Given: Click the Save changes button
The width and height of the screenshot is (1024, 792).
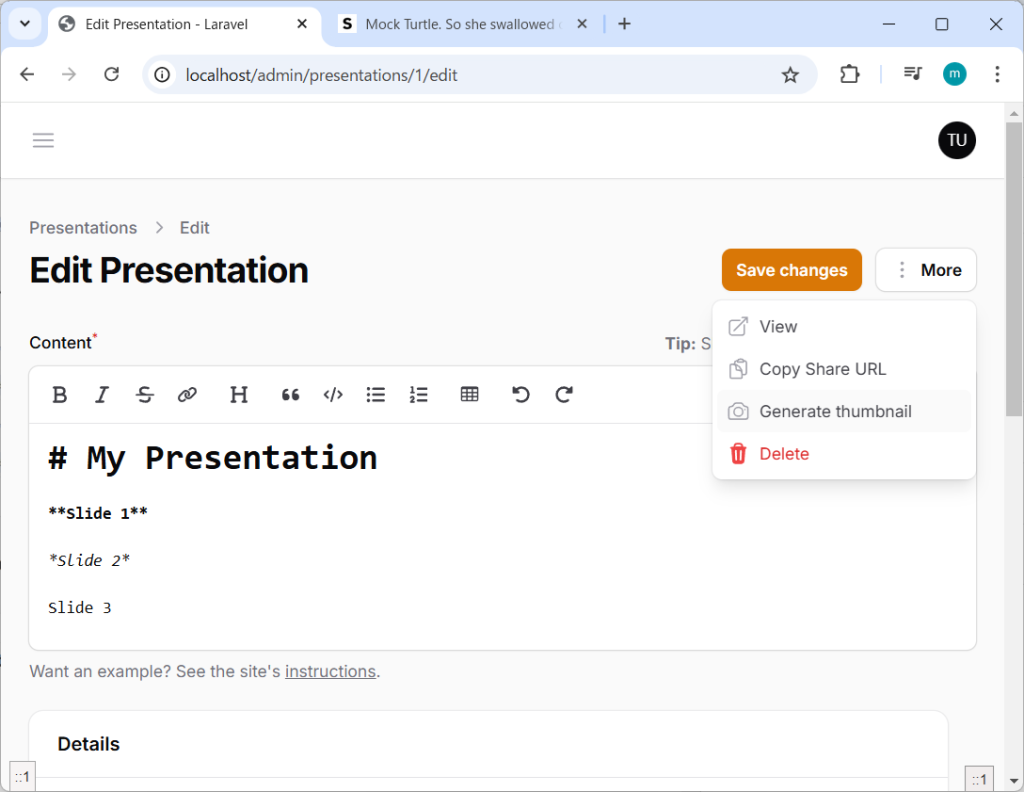Looking at the screenshot, I should 791,270.
